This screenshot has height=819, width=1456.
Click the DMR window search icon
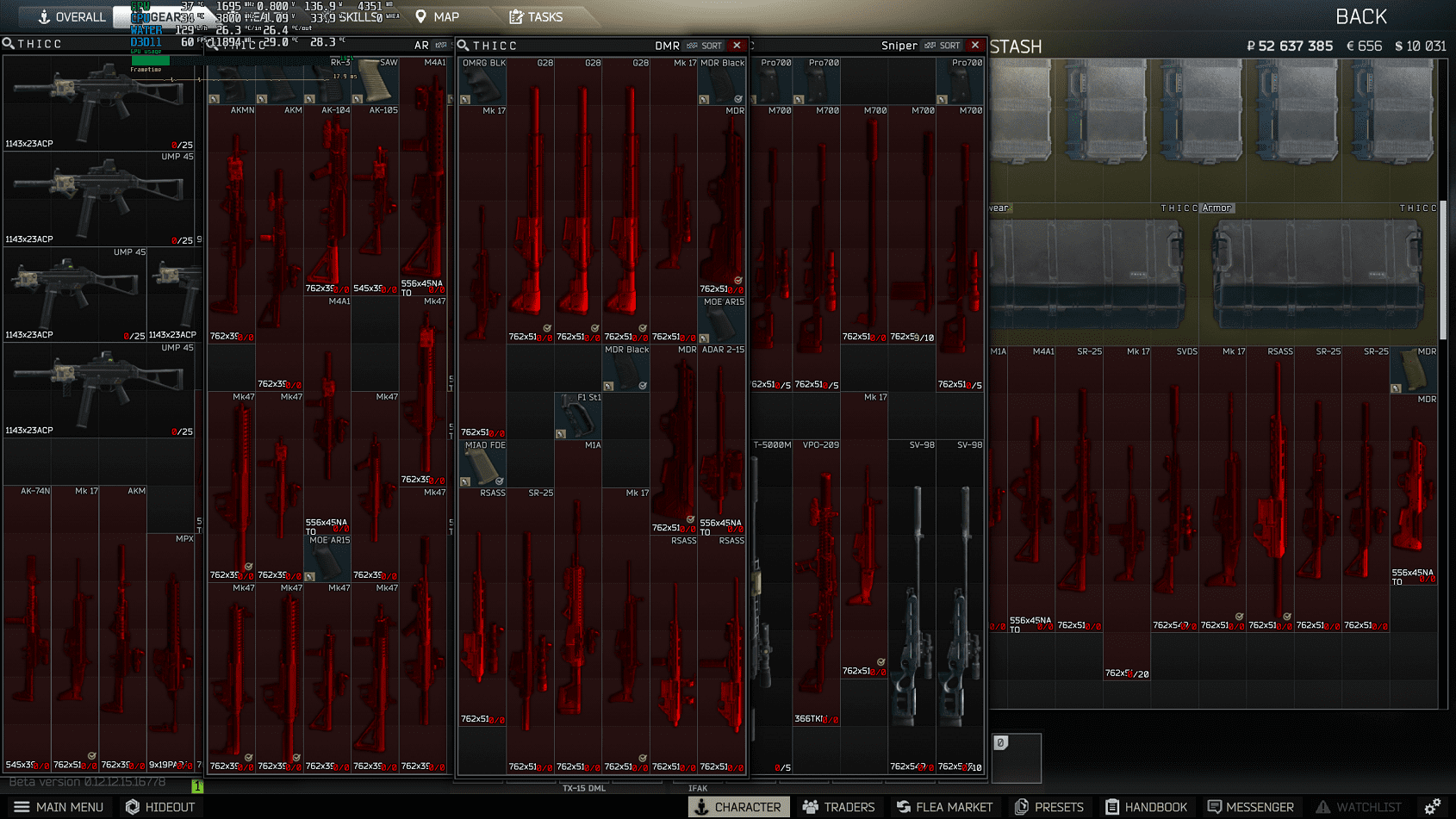(x=464, y=46)
